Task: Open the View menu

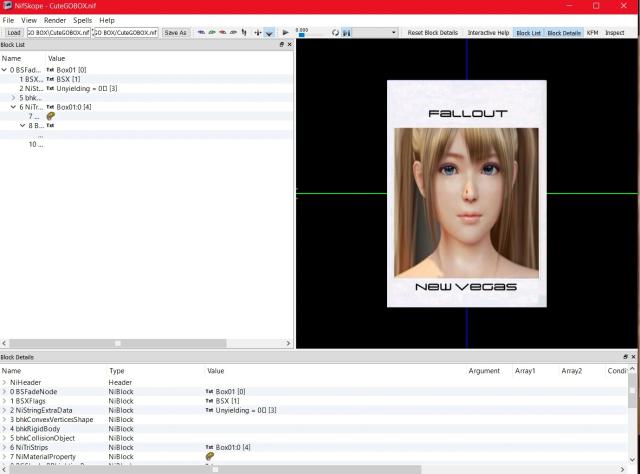Action: coord(29,20)
